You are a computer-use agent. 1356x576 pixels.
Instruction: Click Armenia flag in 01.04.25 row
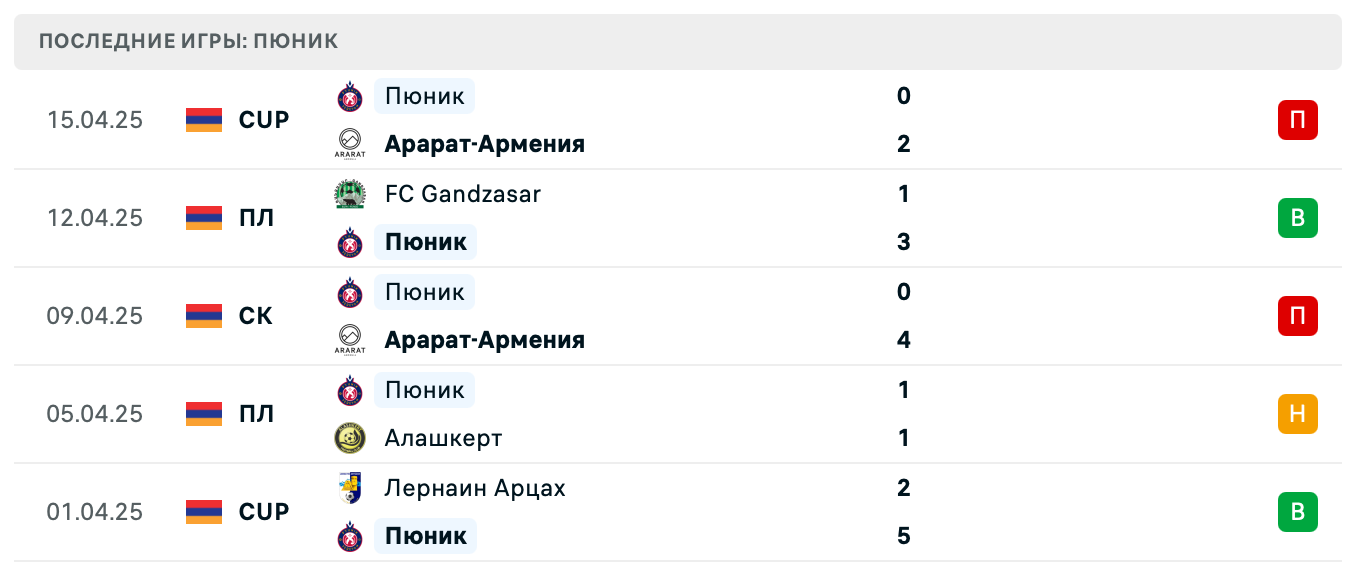pyautogui.click(x=204, y=512)
